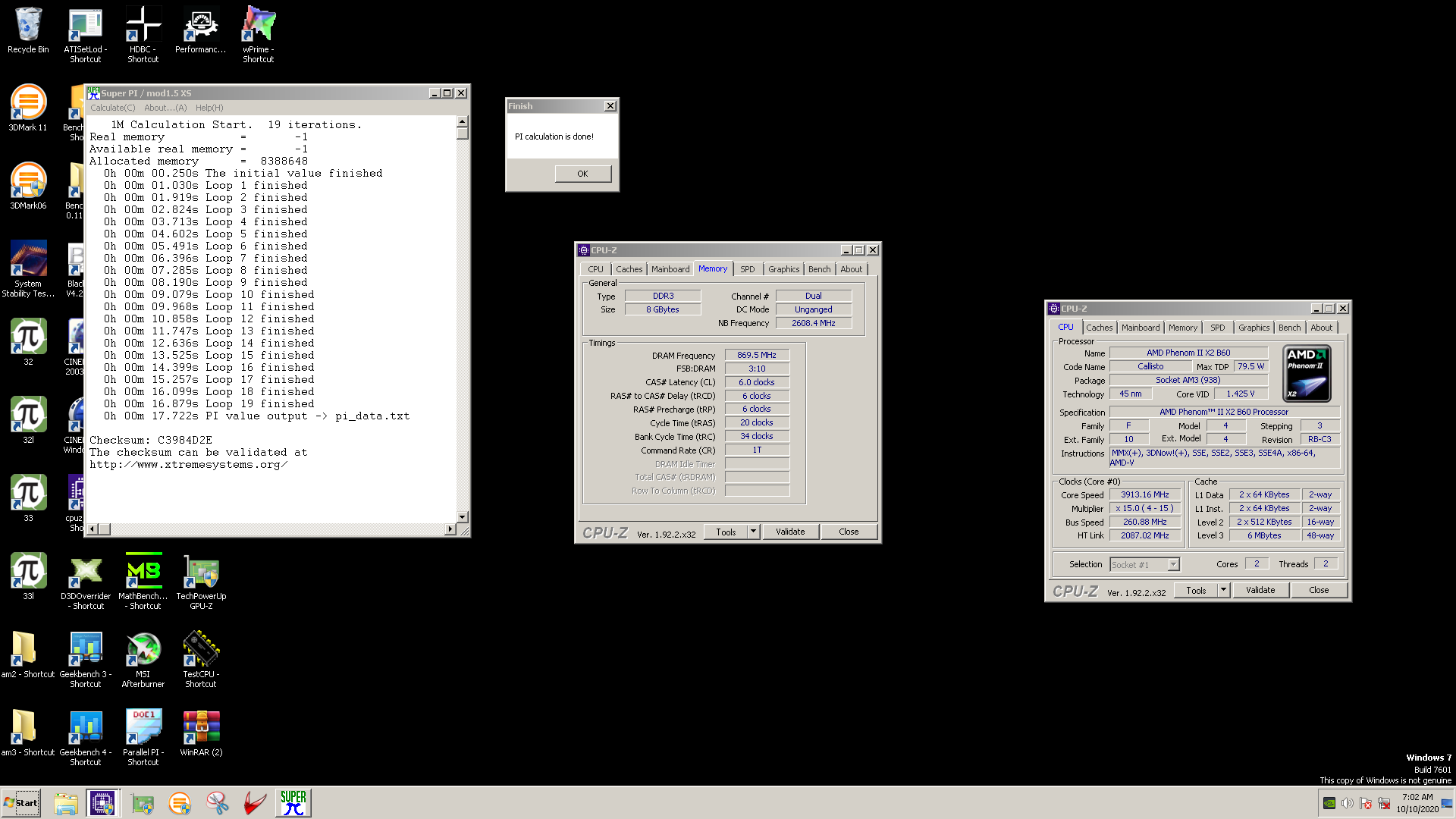Open the Socket #1 selection dropdown
Viewport: 1456px width, 819px height.
pos(1144,564)
